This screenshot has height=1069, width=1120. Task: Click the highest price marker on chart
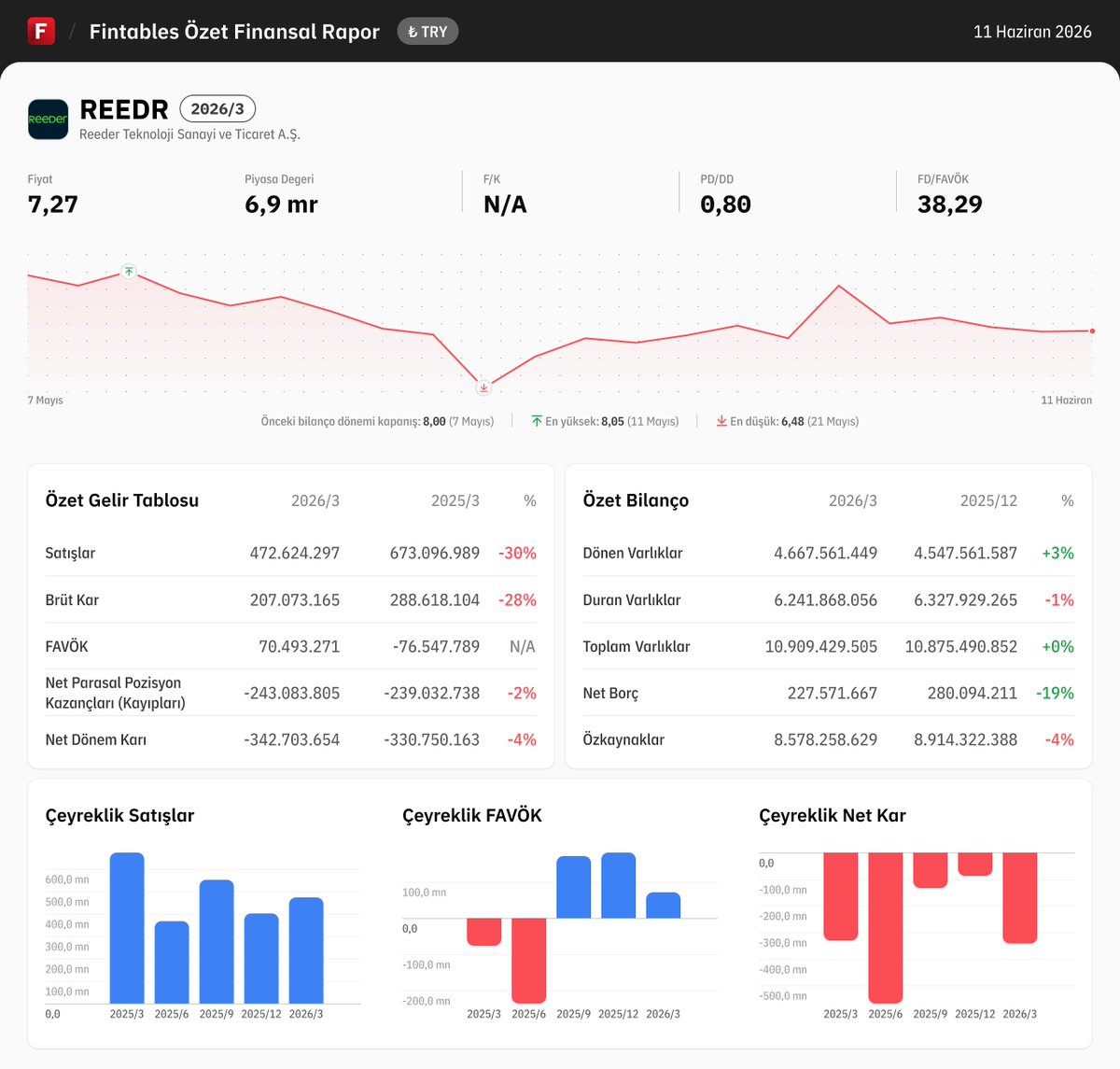pos(129,272)
